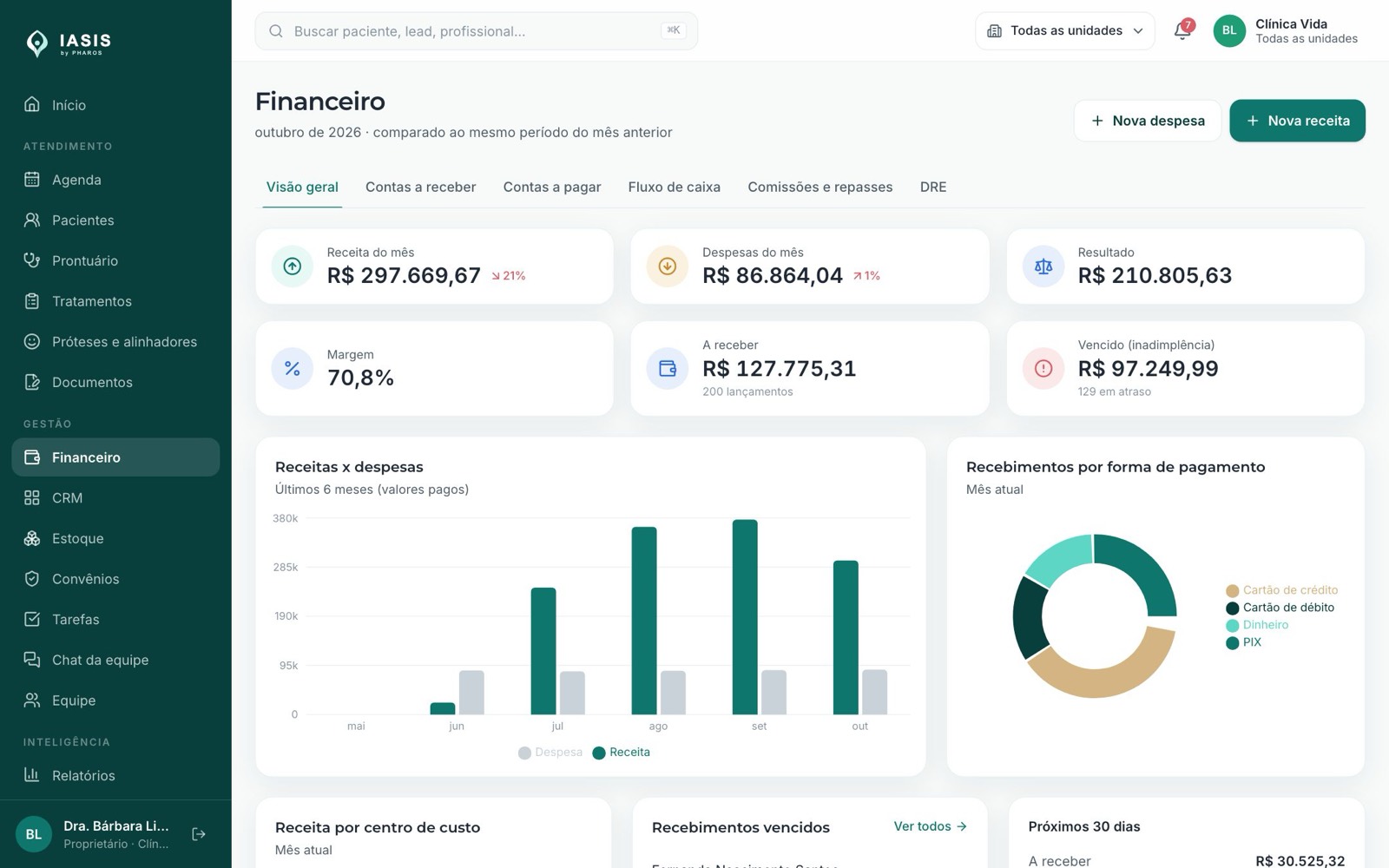1389x868 pixels.
Task: Click the A receber R$ 127.775,31 card
Action: [810, 368]
